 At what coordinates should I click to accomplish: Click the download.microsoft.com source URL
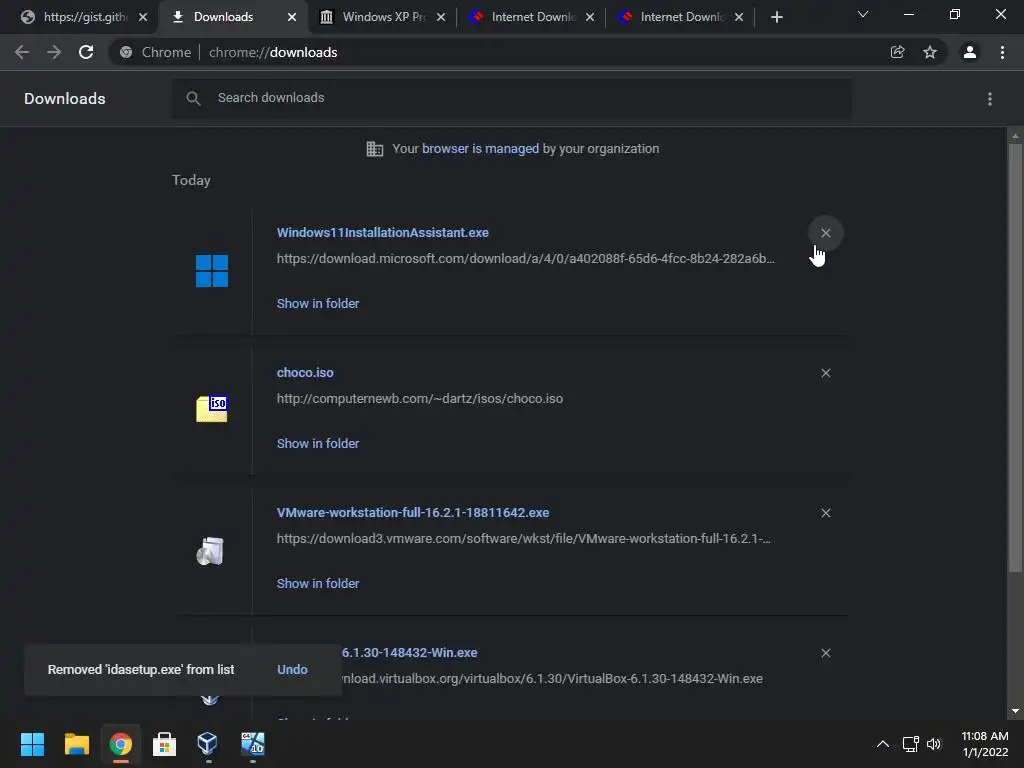point(526,259)
